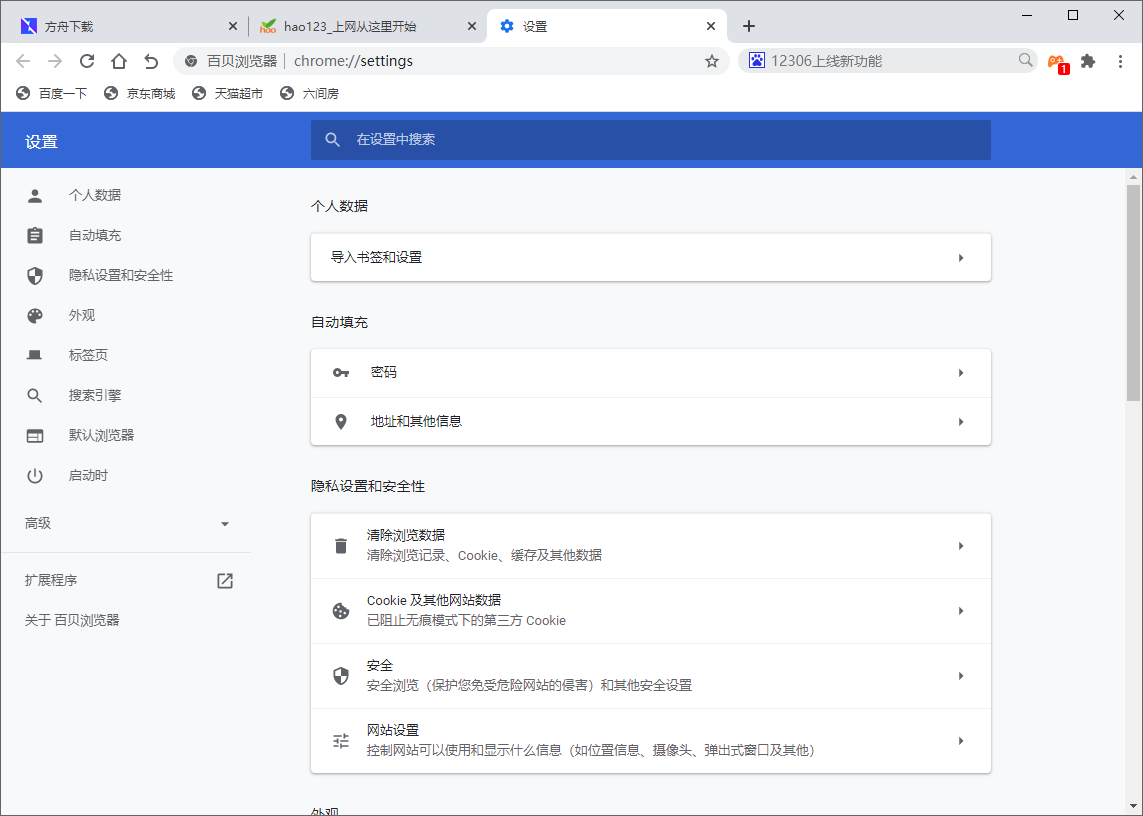Click the power icon beside 启动时

pyautogui.click(x=35, y=476)
